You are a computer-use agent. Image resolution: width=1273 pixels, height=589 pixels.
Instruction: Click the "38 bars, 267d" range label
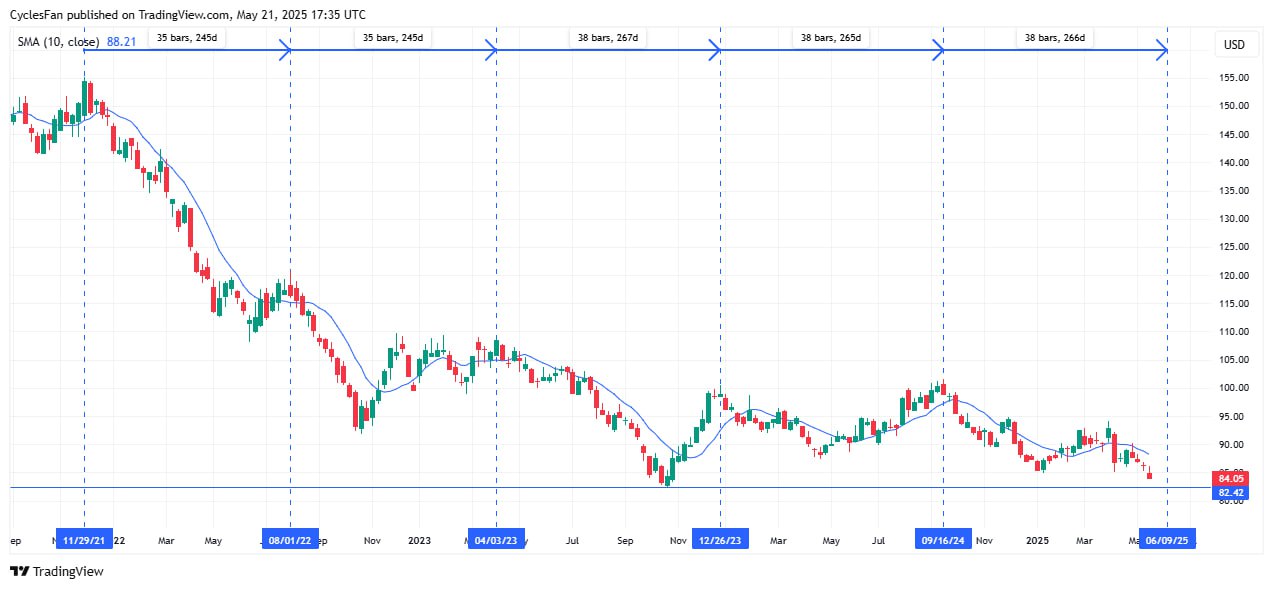tap(608, 38)
